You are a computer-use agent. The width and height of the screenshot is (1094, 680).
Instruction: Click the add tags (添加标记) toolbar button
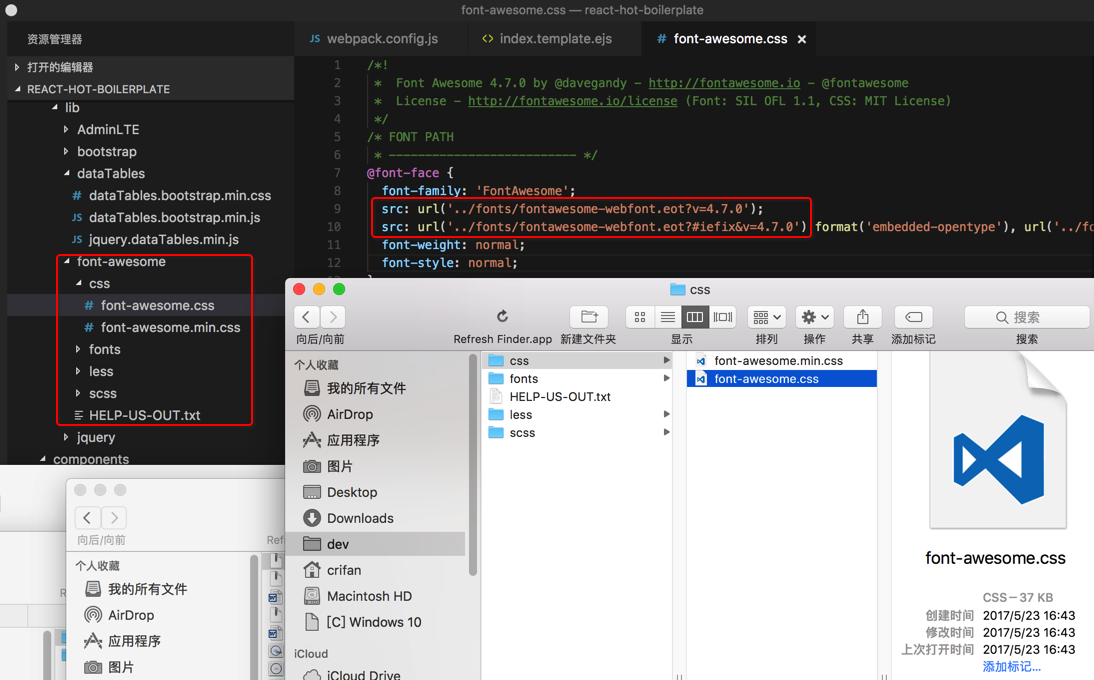point(913,317)
